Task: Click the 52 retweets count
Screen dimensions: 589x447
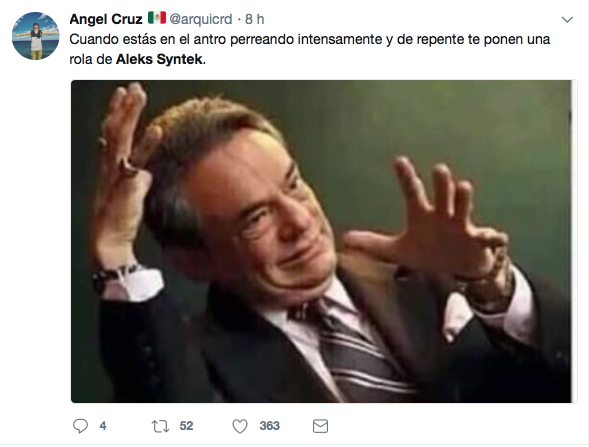Action: [186, 426]
